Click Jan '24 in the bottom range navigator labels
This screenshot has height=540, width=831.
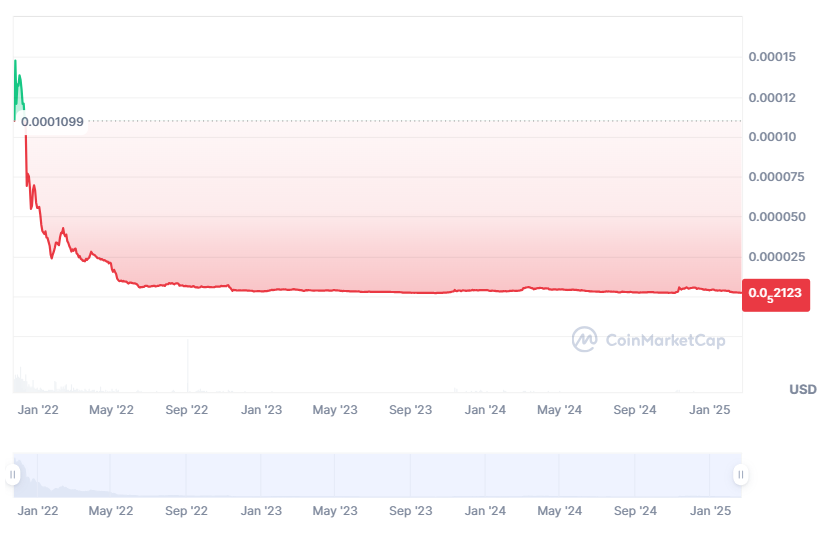coord(485,511)
